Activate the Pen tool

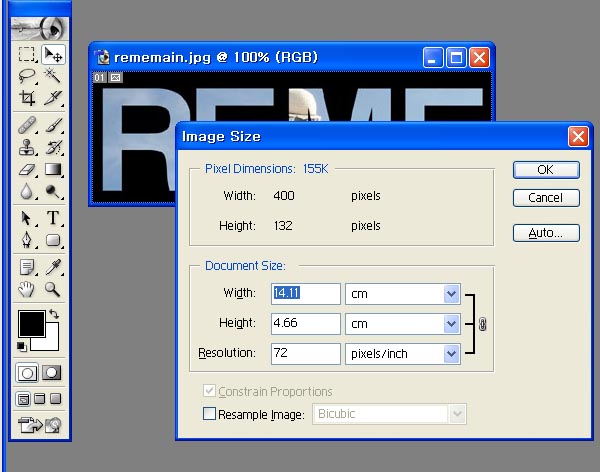pos(27,240)
